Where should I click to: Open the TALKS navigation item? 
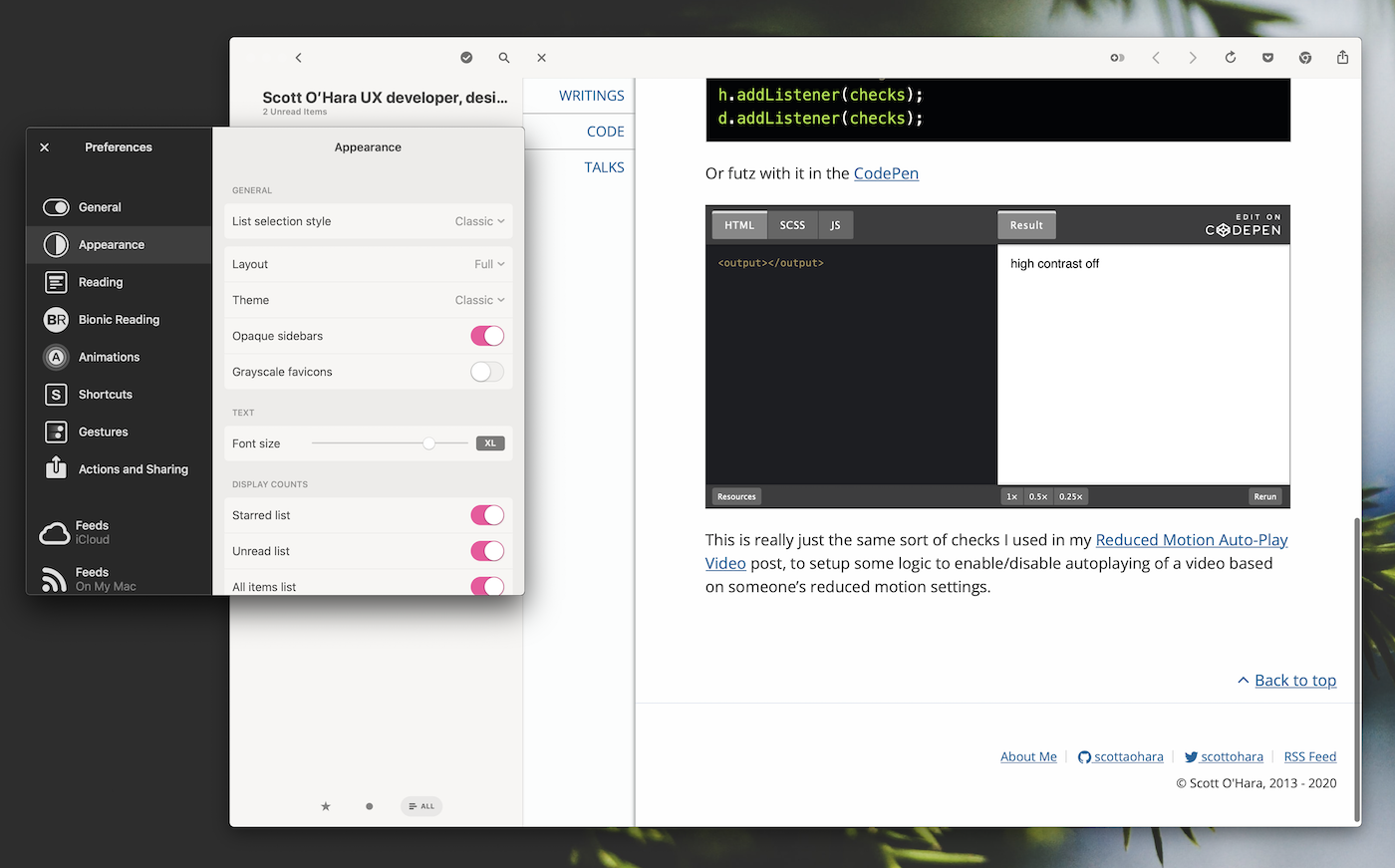(x=605, y=167)
